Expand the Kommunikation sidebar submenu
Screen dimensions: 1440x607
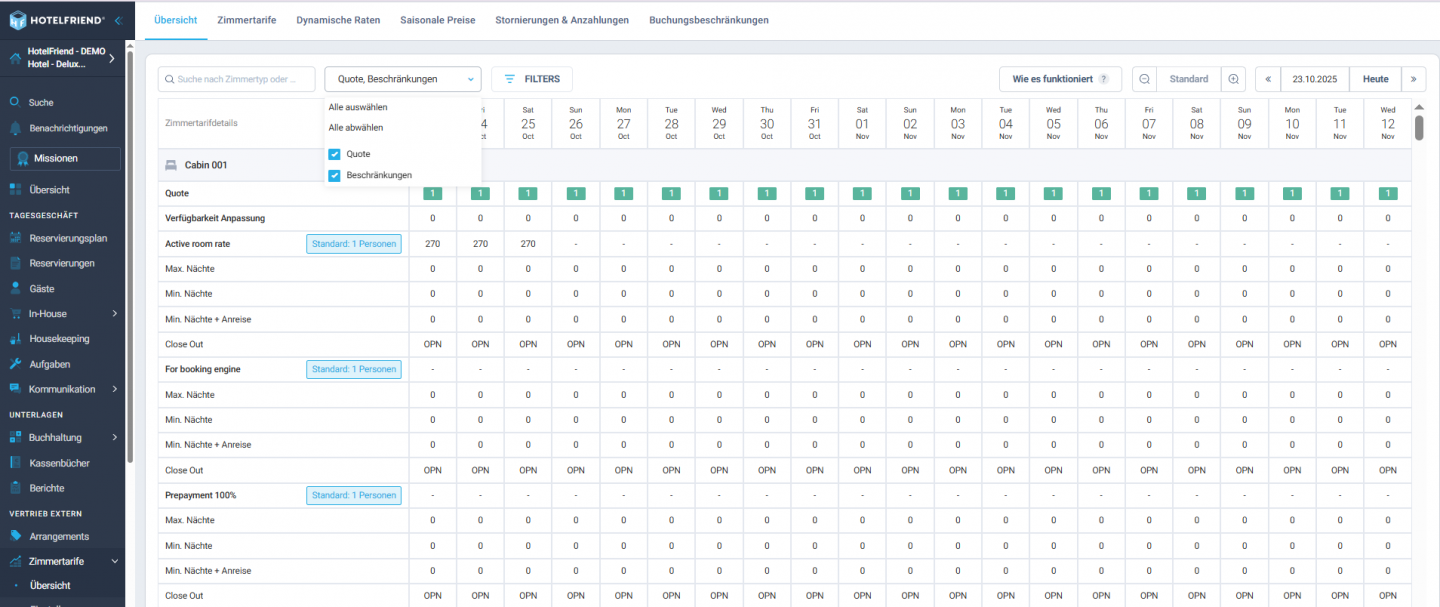tap(115, 389)
